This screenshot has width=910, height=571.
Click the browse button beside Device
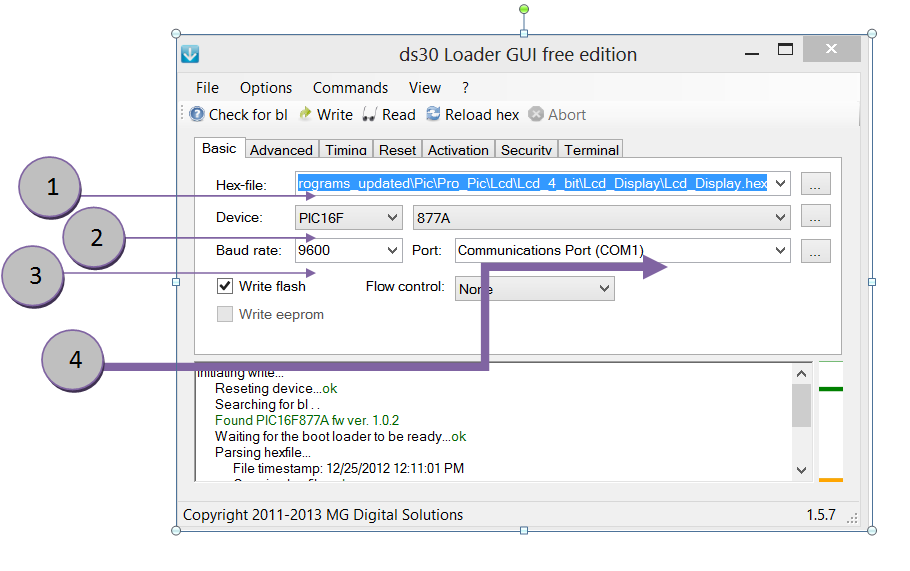pos(815,216)
